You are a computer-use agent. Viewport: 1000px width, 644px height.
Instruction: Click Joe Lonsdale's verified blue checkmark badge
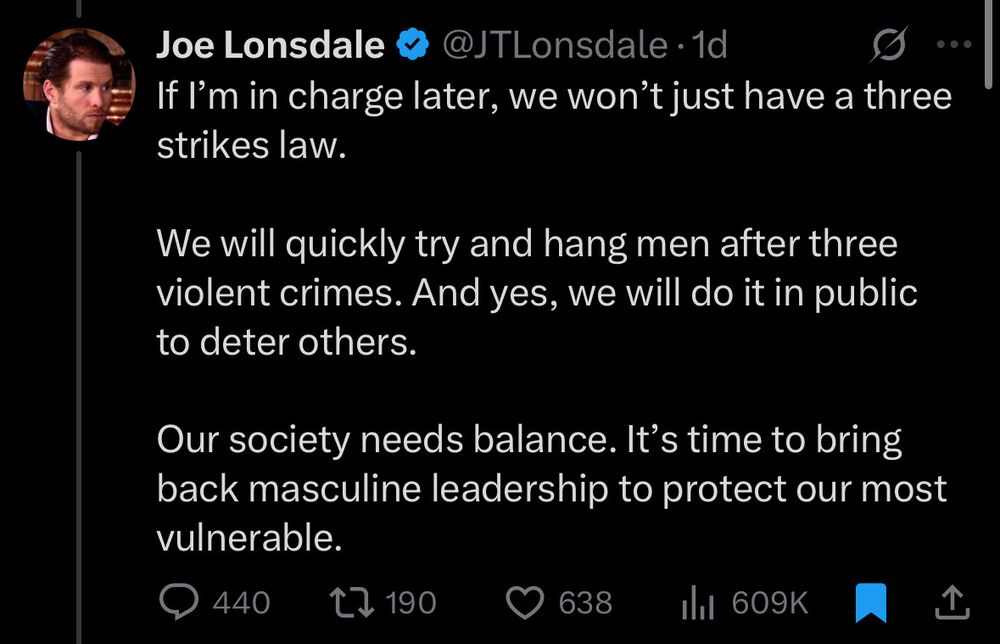tap(410, 43)
